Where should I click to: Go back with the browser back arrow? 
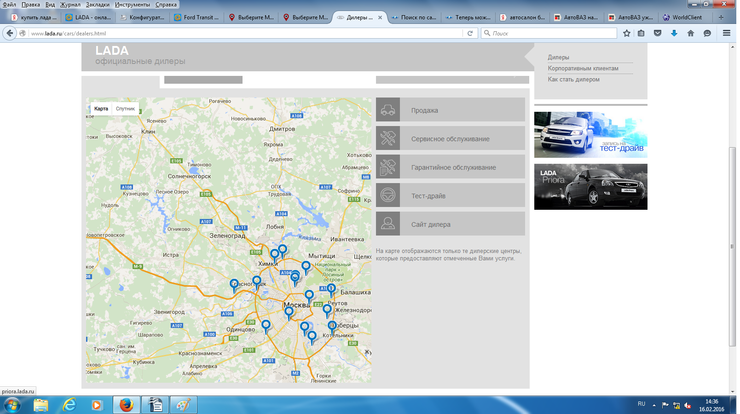(x=9, y=34)
